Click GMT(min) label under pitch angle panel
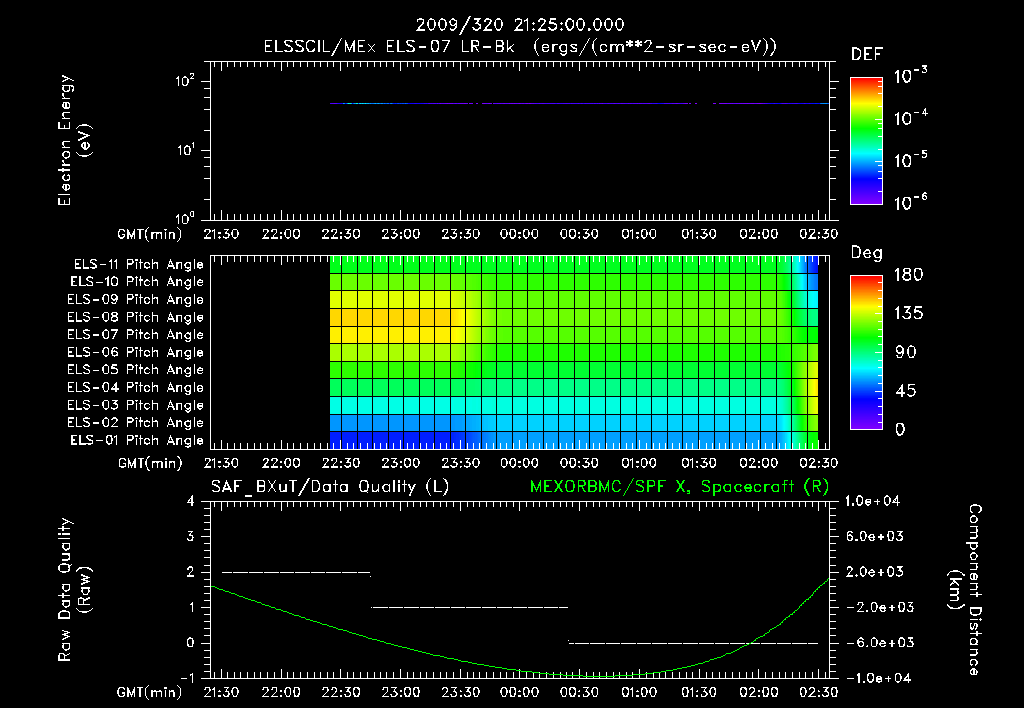Viewport: 1024px width, 708px height. (x=150, y=463)
